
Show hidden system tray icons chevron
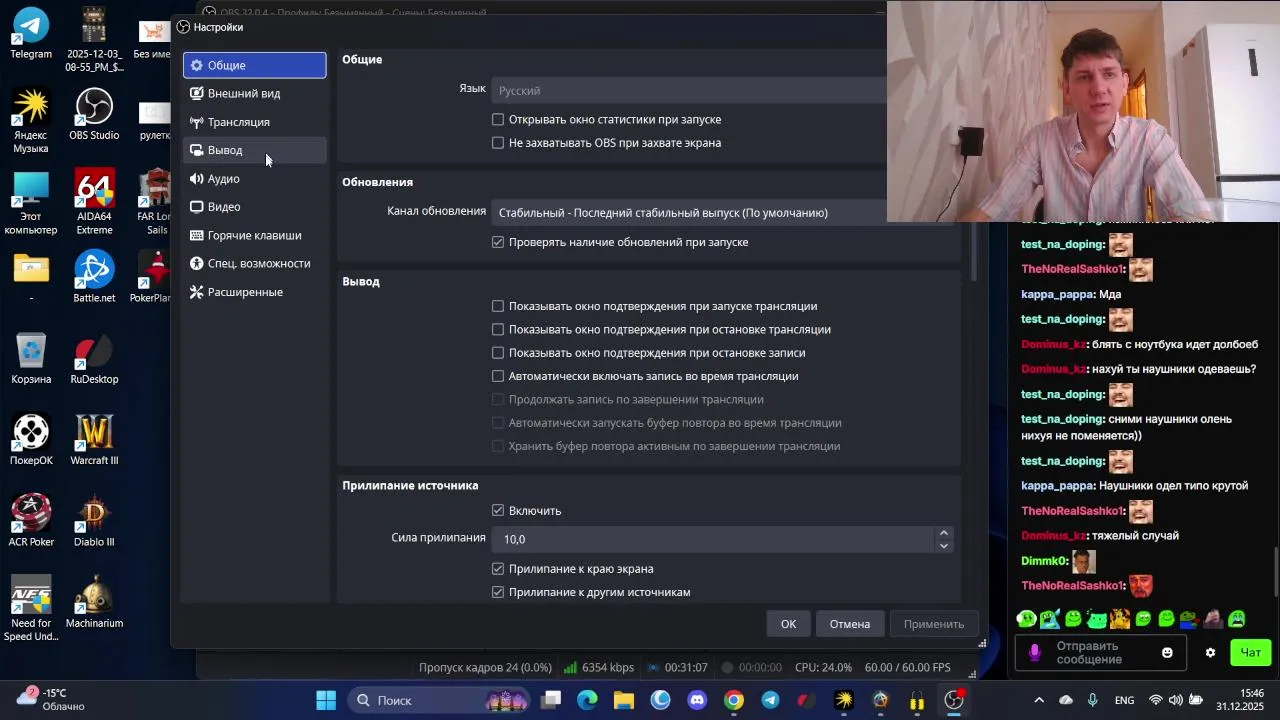pyautogui.click(x=1039, y=700)
